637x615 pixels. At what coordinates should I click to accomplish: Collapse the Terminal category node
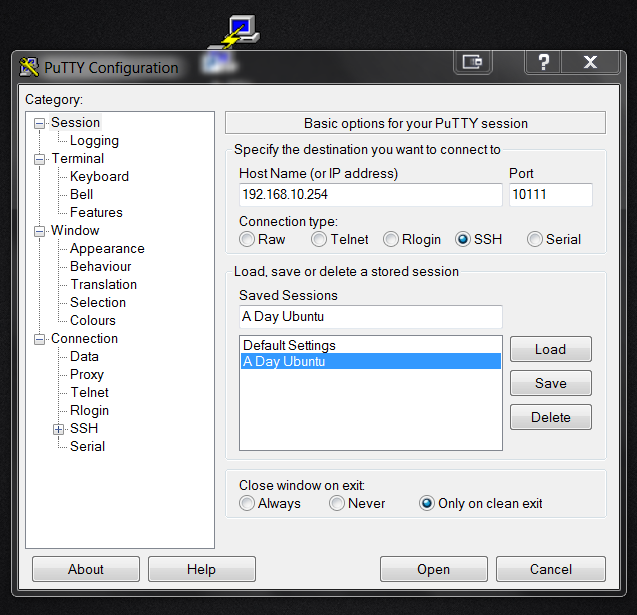[41, 159]
